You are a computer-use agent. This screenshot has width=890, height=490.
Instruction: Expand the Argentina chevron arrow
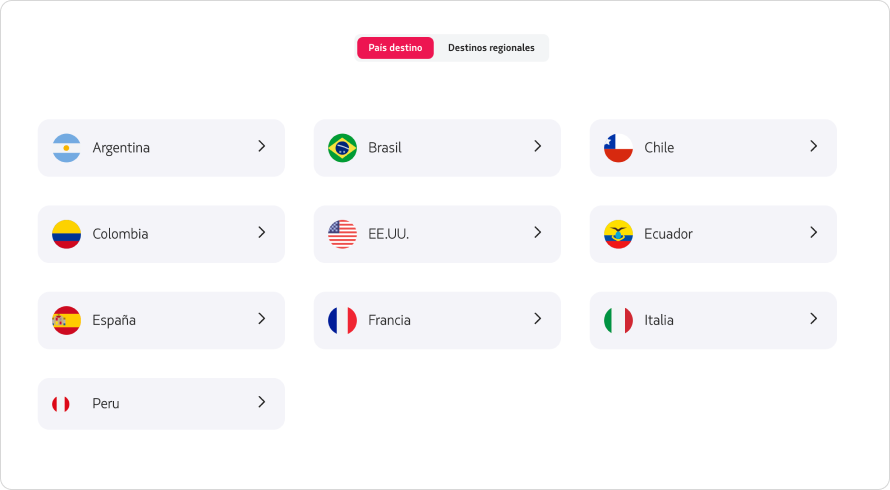click(262, 146)
